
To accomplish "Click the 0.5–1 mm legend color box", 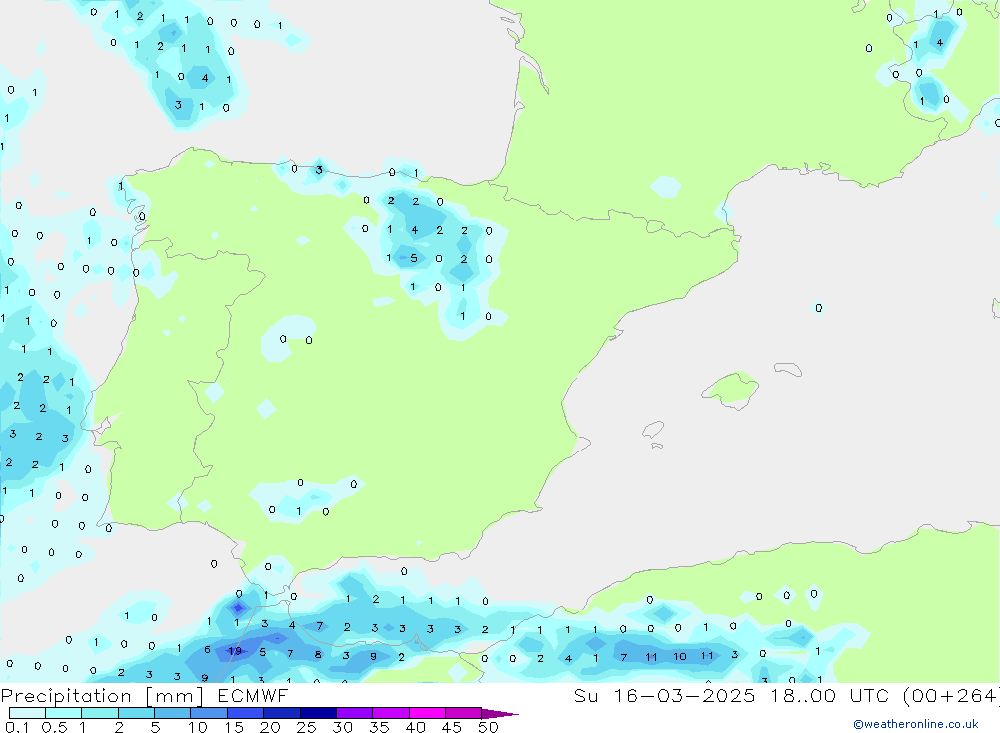I will tap(64, 713).
